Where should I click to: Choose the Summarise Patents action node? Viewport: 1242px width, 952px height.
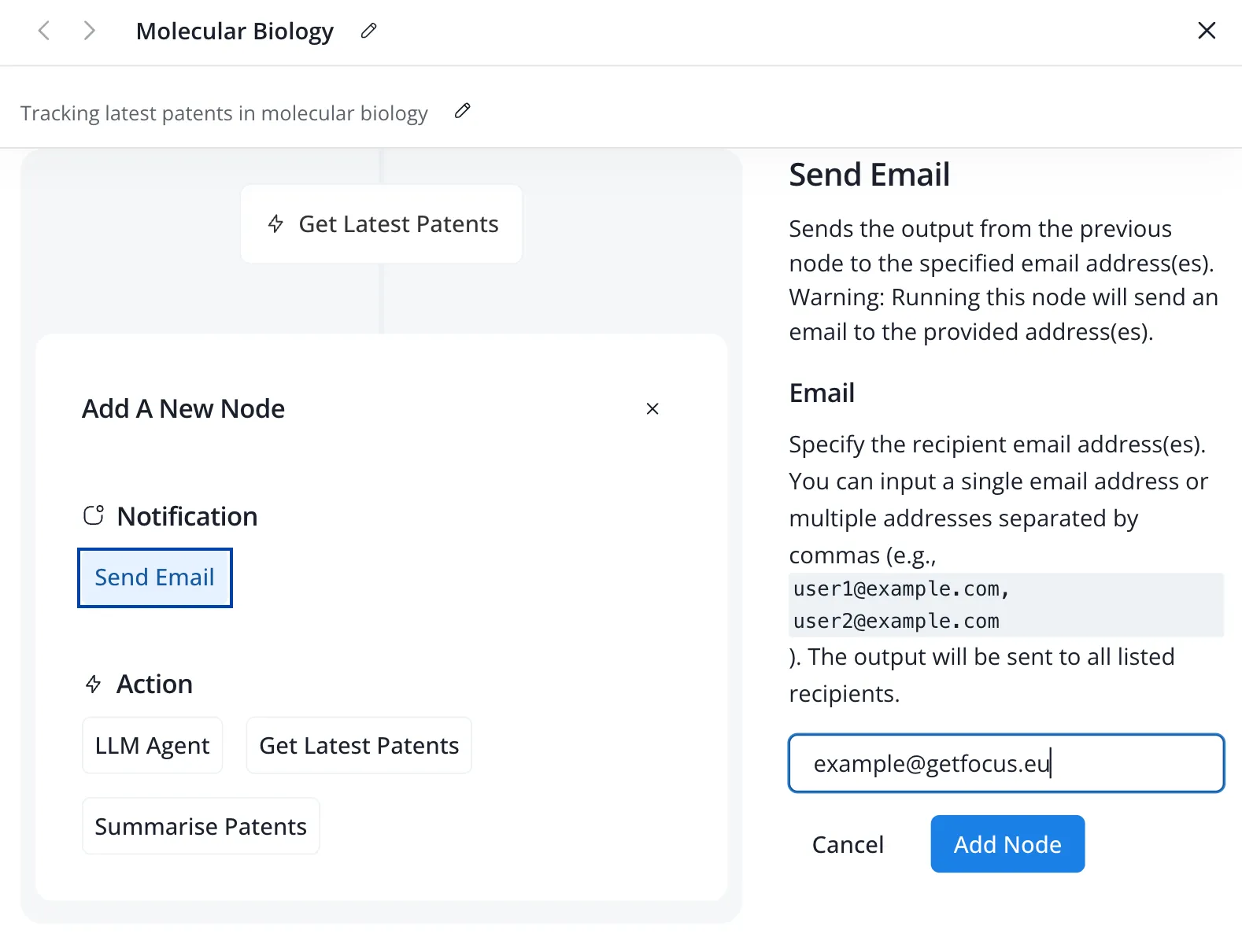pyautogui.click(x=201, y=826)
